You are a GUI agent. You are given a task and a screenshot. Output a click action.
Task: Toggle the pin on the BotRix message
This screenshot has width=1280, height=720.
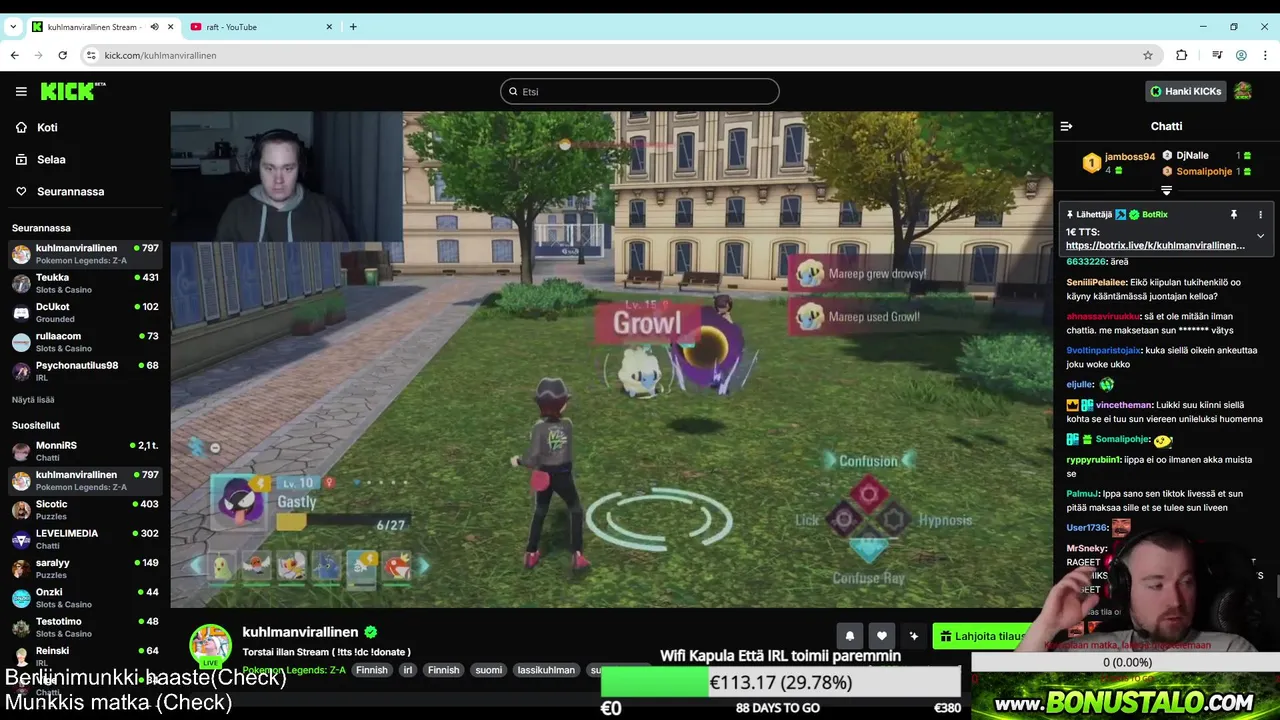pyautogui.click(x=1233, y=215)
